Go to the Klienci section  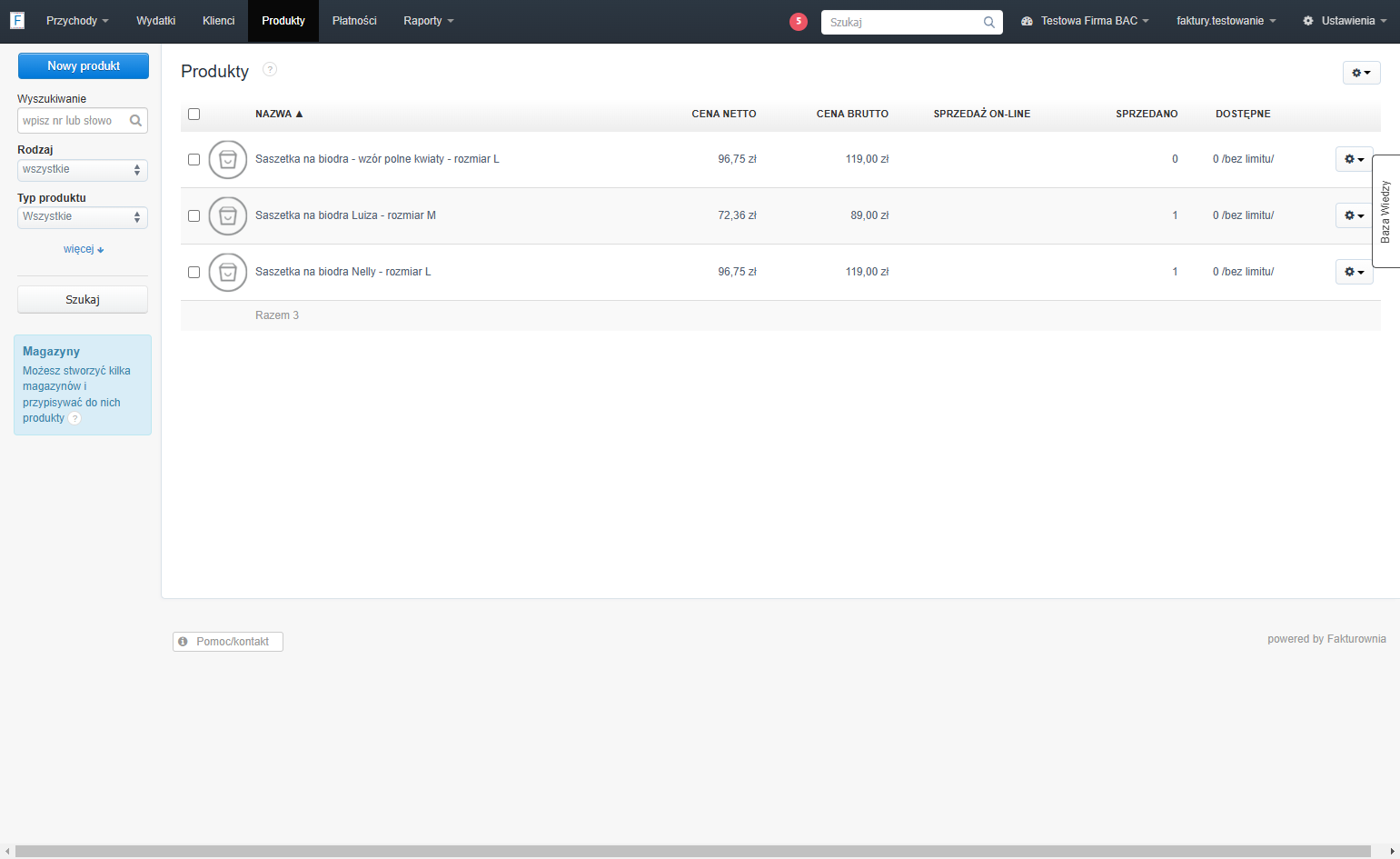coord(219,21)
